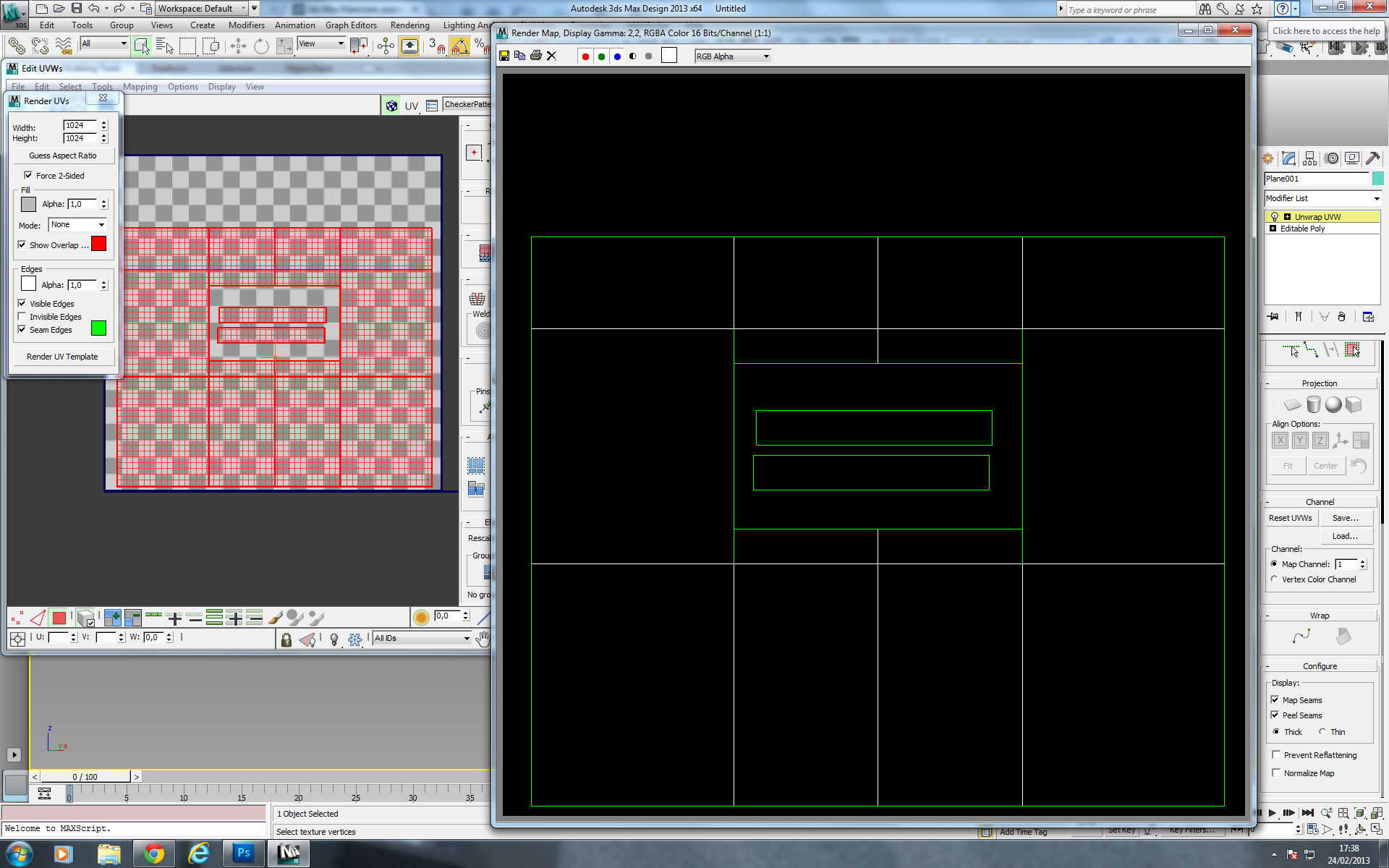
Task: Print the rendered map image
Action: pos(536,56)
